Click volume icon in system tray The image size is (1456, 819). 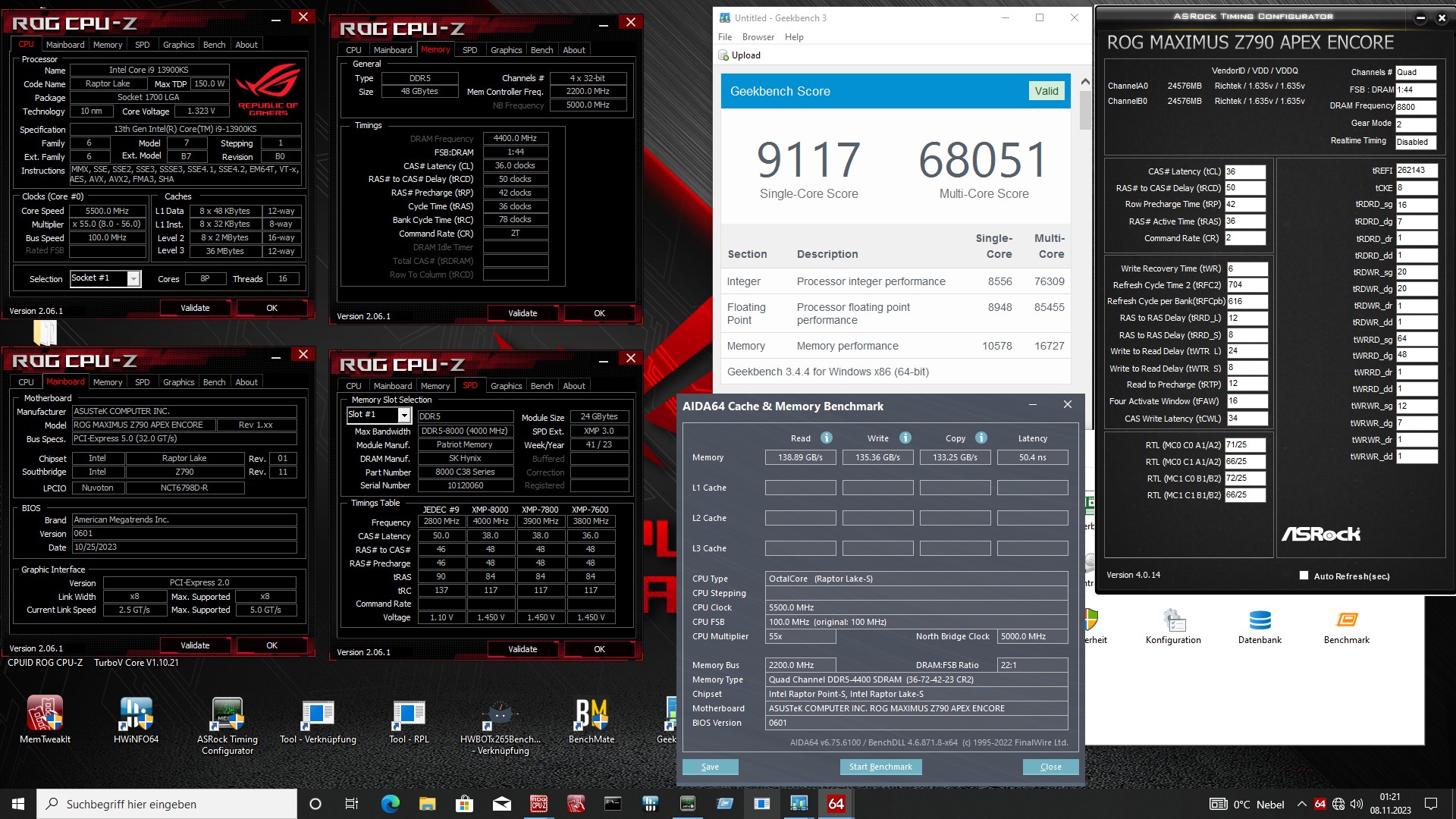[x=1357, y=804]
